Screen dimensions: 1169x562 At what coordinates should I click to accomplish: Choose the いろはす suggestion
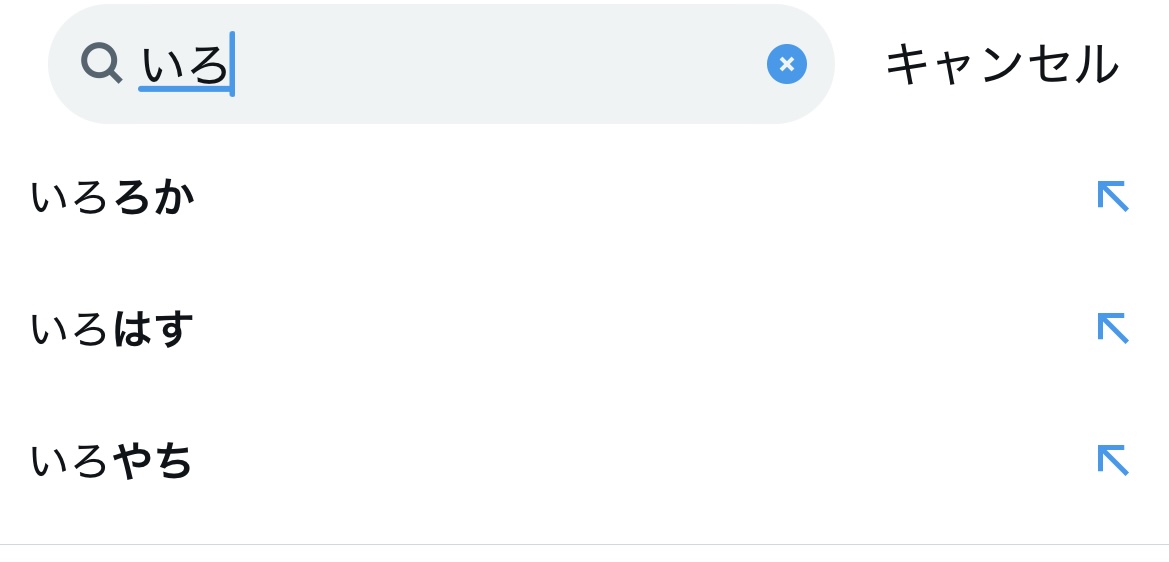[112, 329]
